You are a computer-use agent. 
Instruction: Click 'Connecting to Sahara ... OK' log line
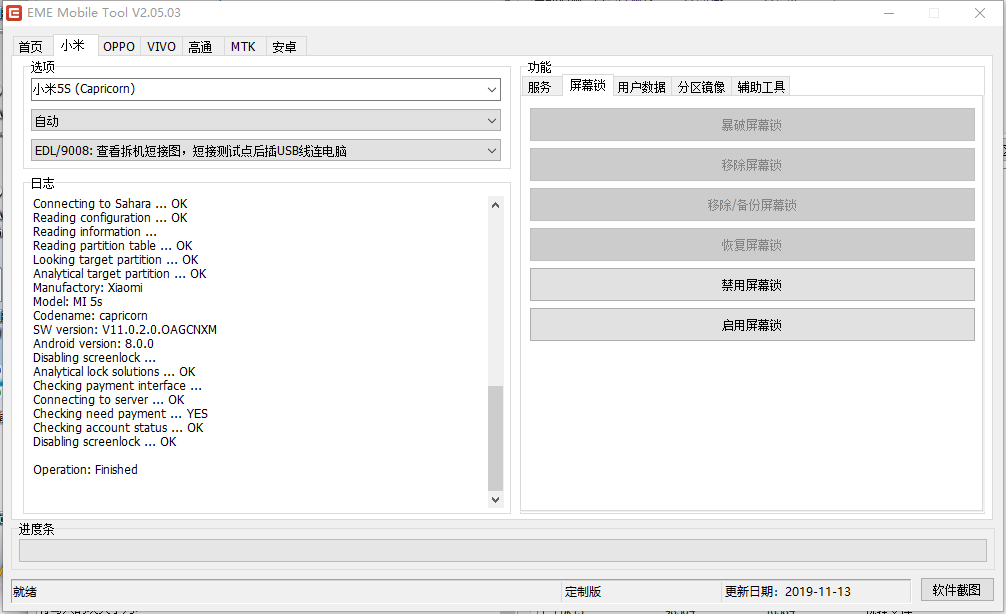110,203
